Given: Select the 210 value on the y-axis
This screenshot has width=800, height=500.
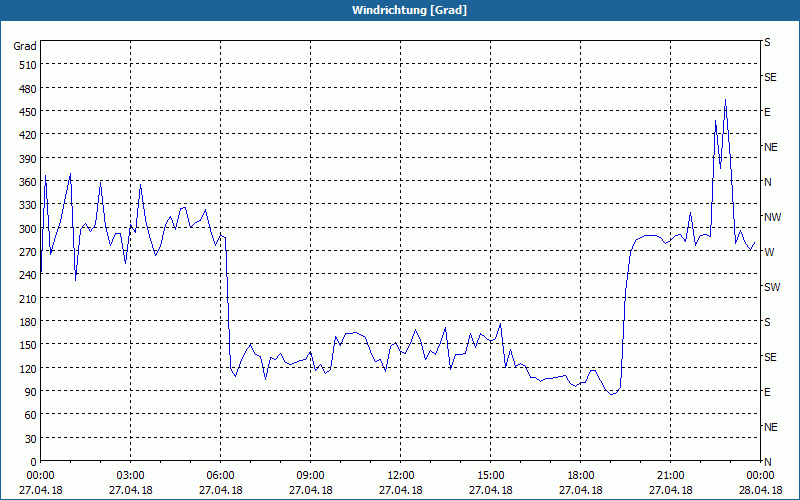Looking at the screenshot, I should coord(28,298).
